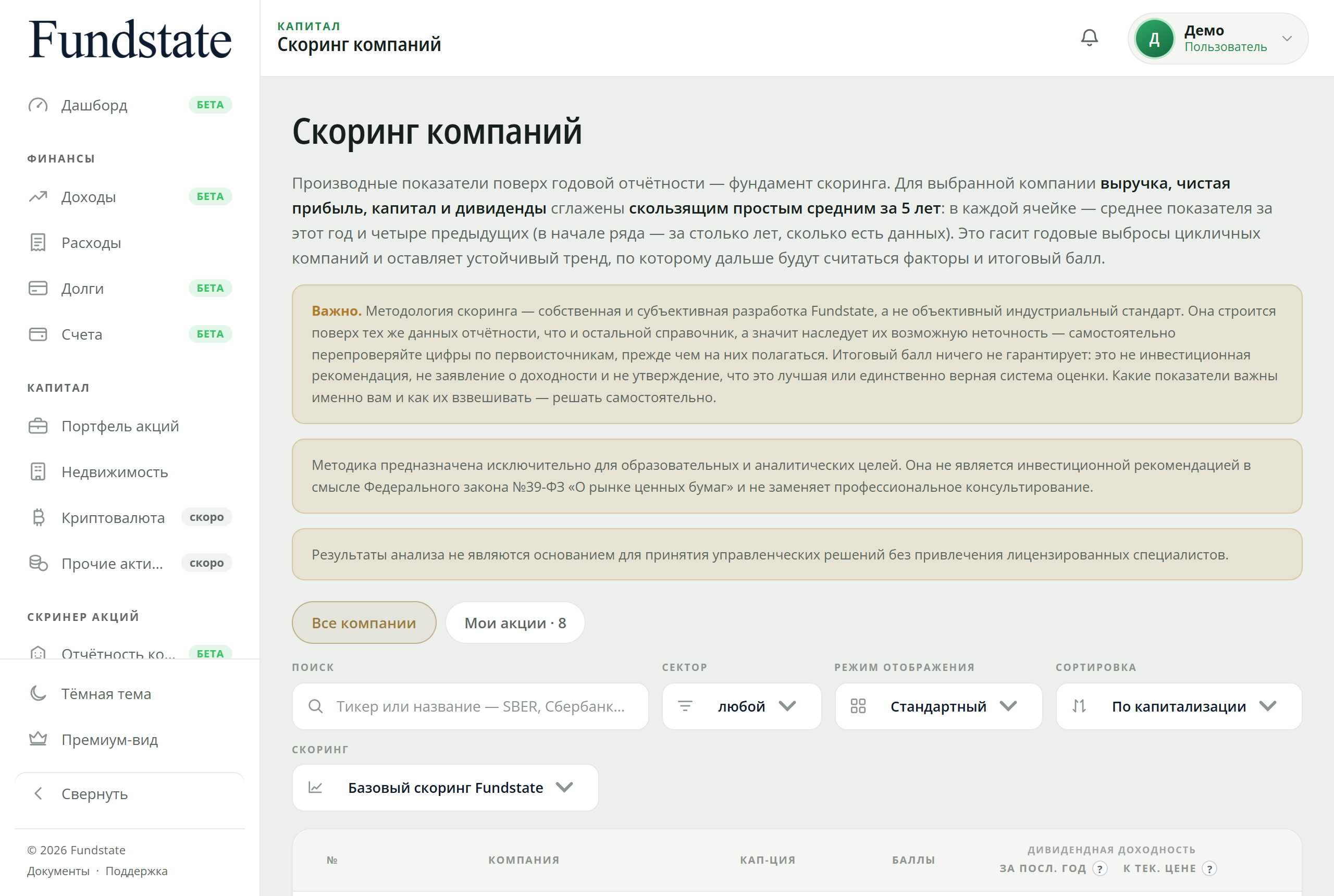Screen dimensions: 1334x896
Task: Open Долги menu item
Action: [130, 288]
